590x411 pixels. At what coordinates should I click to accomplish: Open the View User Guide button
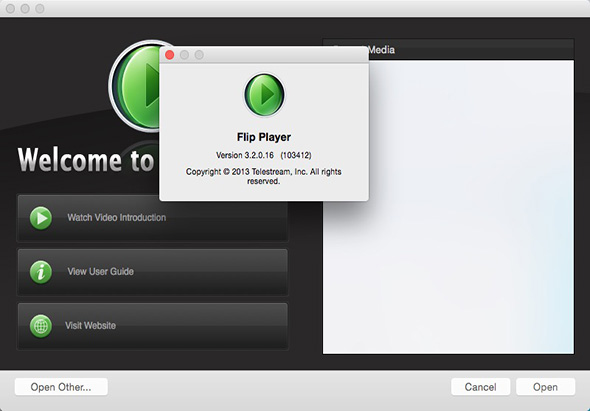(x=152, y=272)
